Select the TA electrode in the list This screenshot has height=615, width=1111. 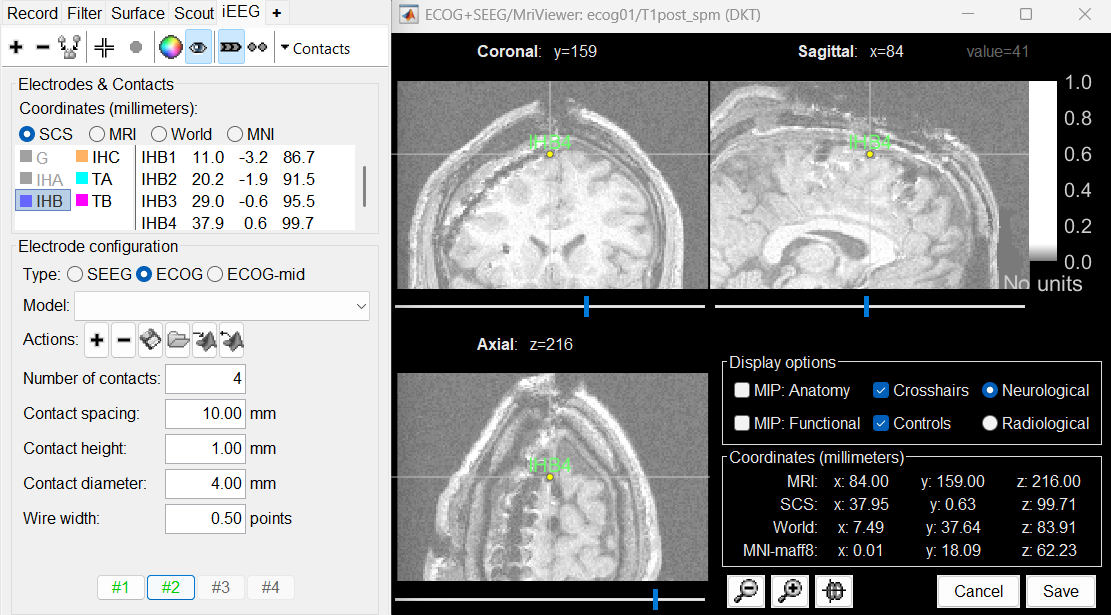(x=95, y=179)
